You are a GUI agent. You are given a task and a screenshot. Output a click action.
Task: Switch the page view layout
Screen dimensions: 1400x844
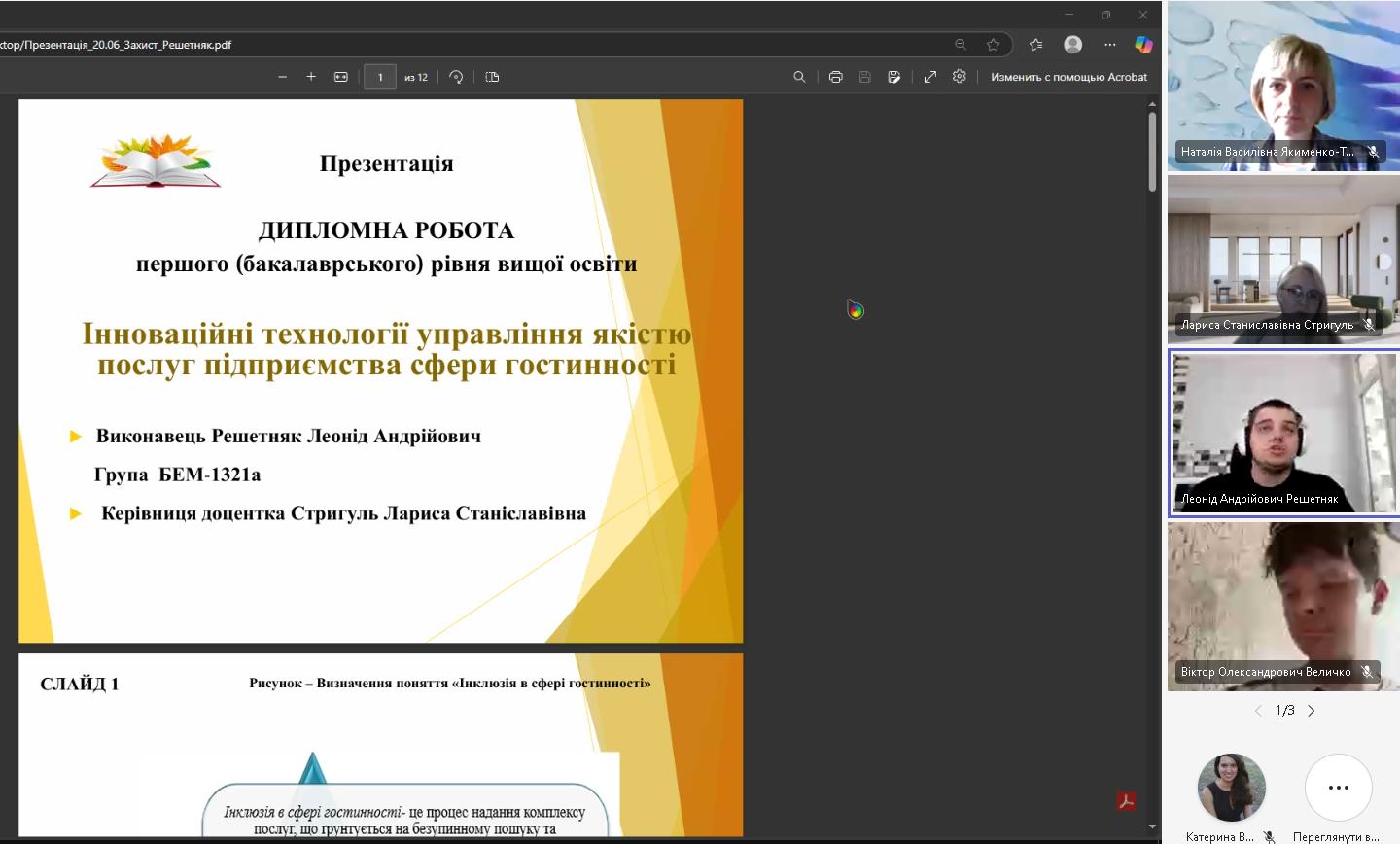[x=492, y=77]
